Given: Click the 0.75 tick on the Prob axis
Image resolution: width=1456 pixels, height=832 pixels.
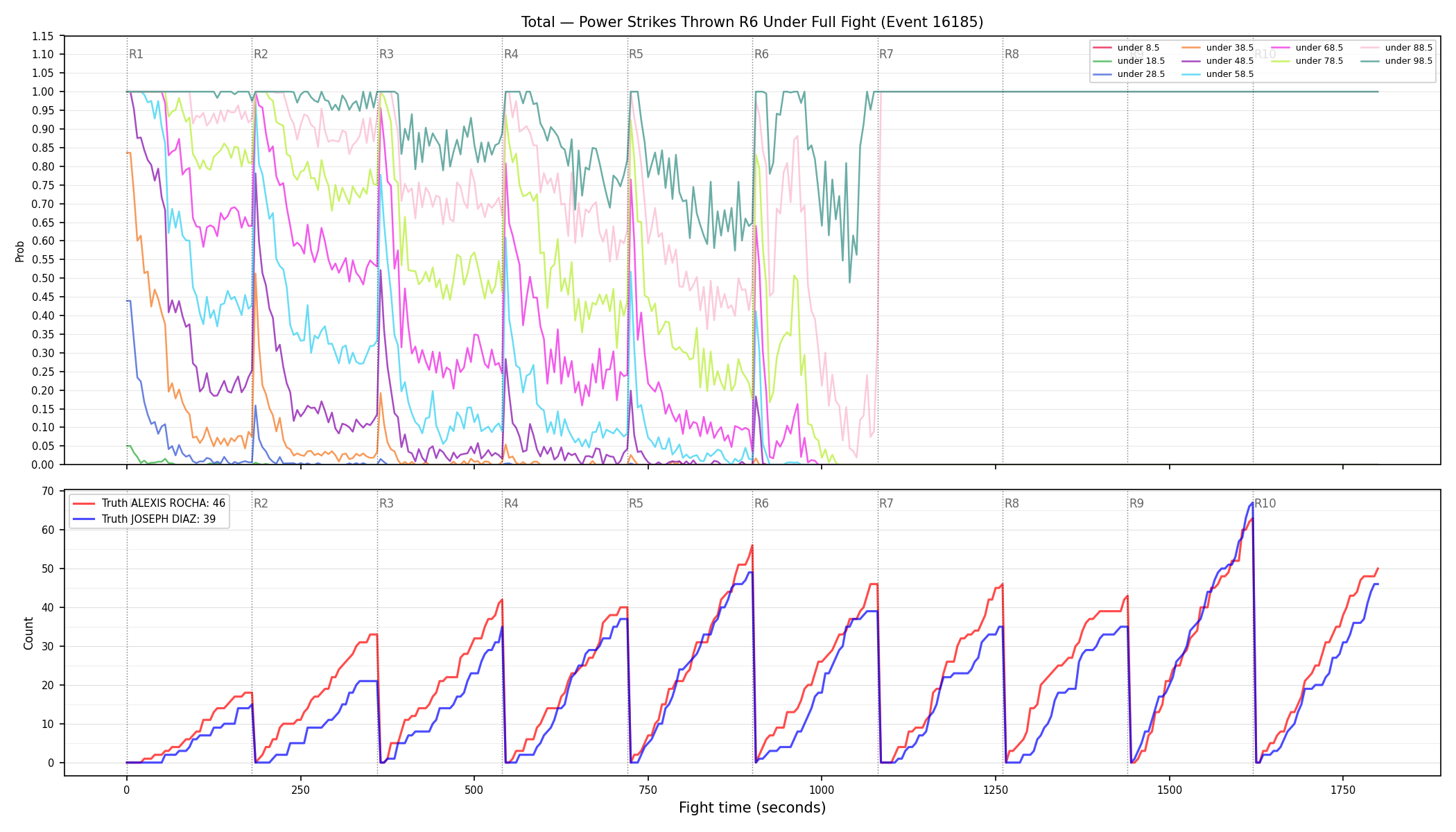Looking at the screenshot, I should [42, 185].
